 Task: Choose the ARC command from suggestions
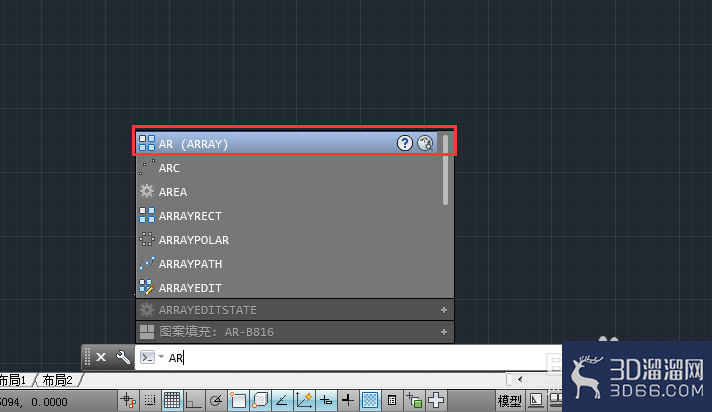tap(287, 168)
